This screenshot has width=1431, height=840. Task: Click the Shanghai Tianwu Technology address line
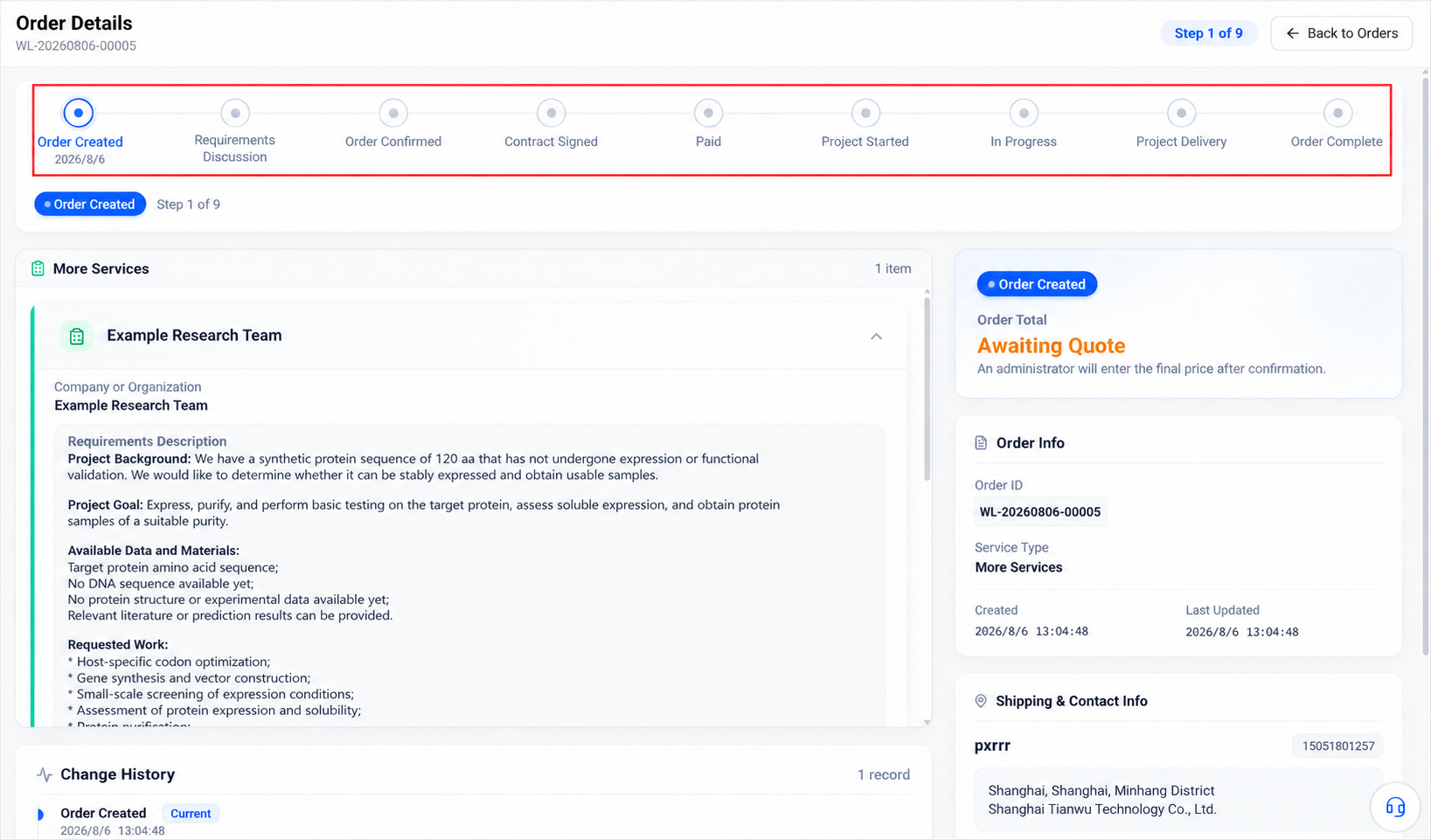pyautogui.click(x=1101, y=809)
